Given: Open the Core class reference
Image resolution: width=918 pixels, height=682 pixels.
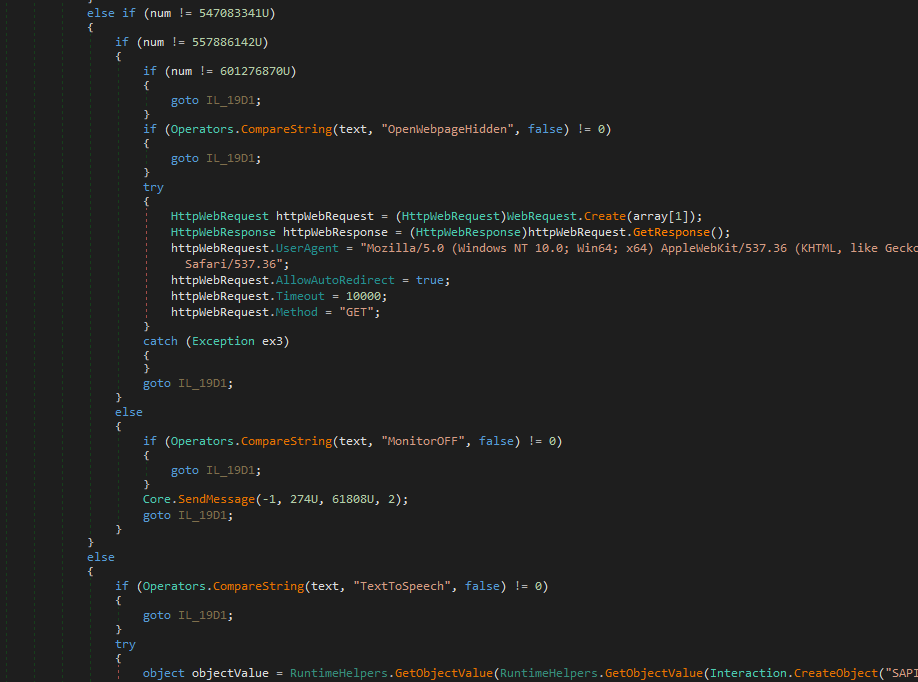Looking at the screenshot, I should [x=157, y=499].
